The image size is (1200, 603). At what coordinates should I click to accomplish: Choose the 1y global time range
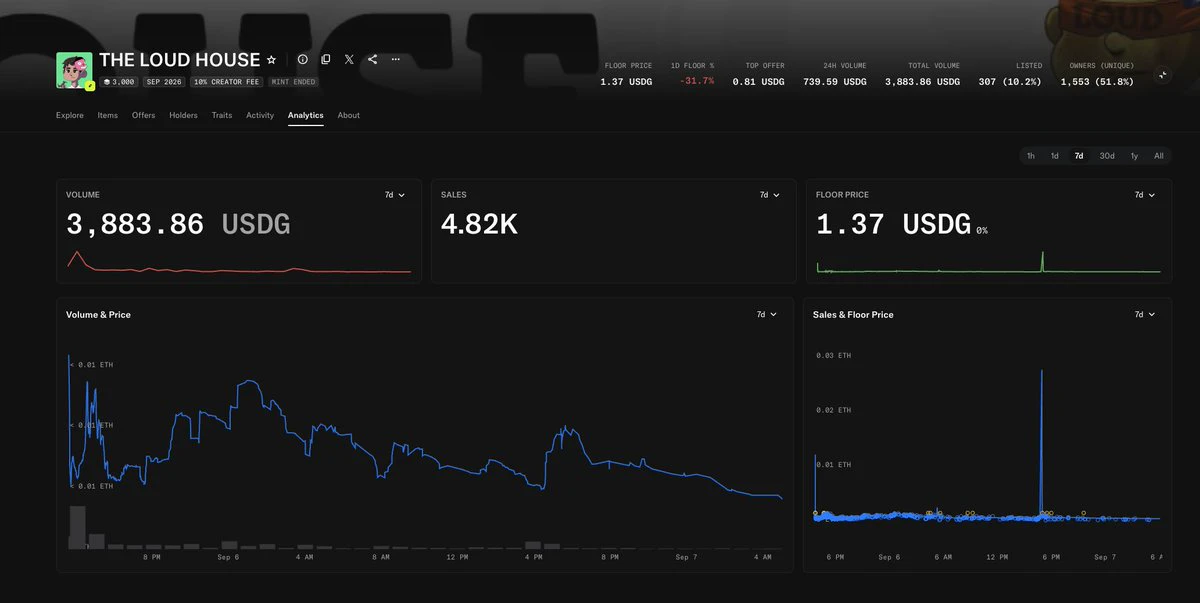coord(1134,156)
